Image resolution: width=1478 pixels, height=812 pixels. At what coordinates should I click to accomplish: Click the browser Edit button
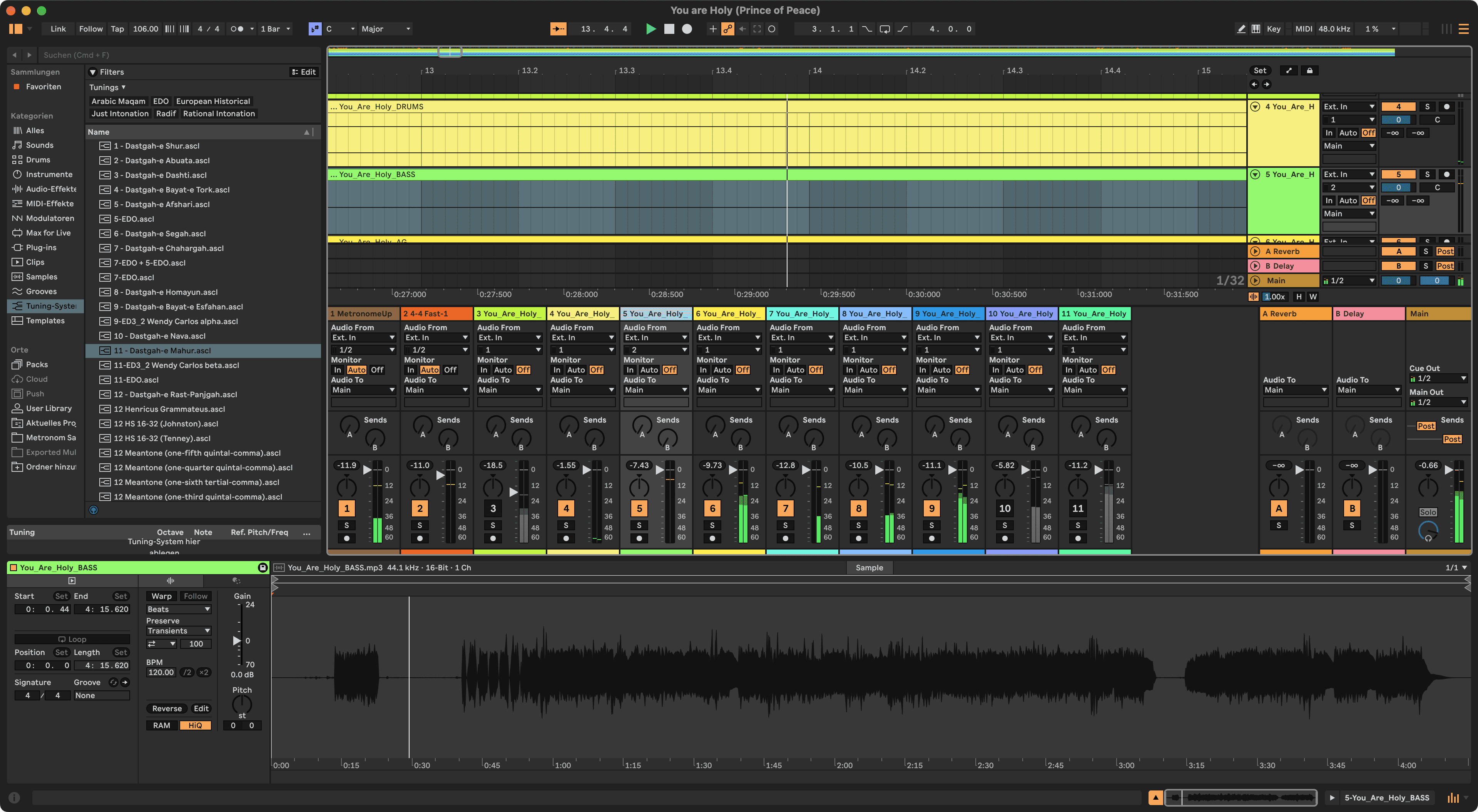point(304,72)
